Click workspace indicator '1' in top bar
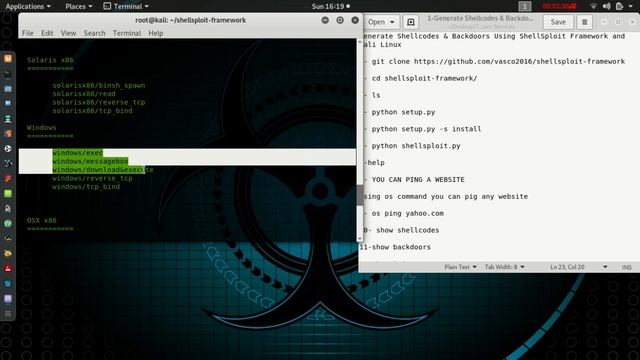Viewport: 640px width, 360px height. point(525,6)
